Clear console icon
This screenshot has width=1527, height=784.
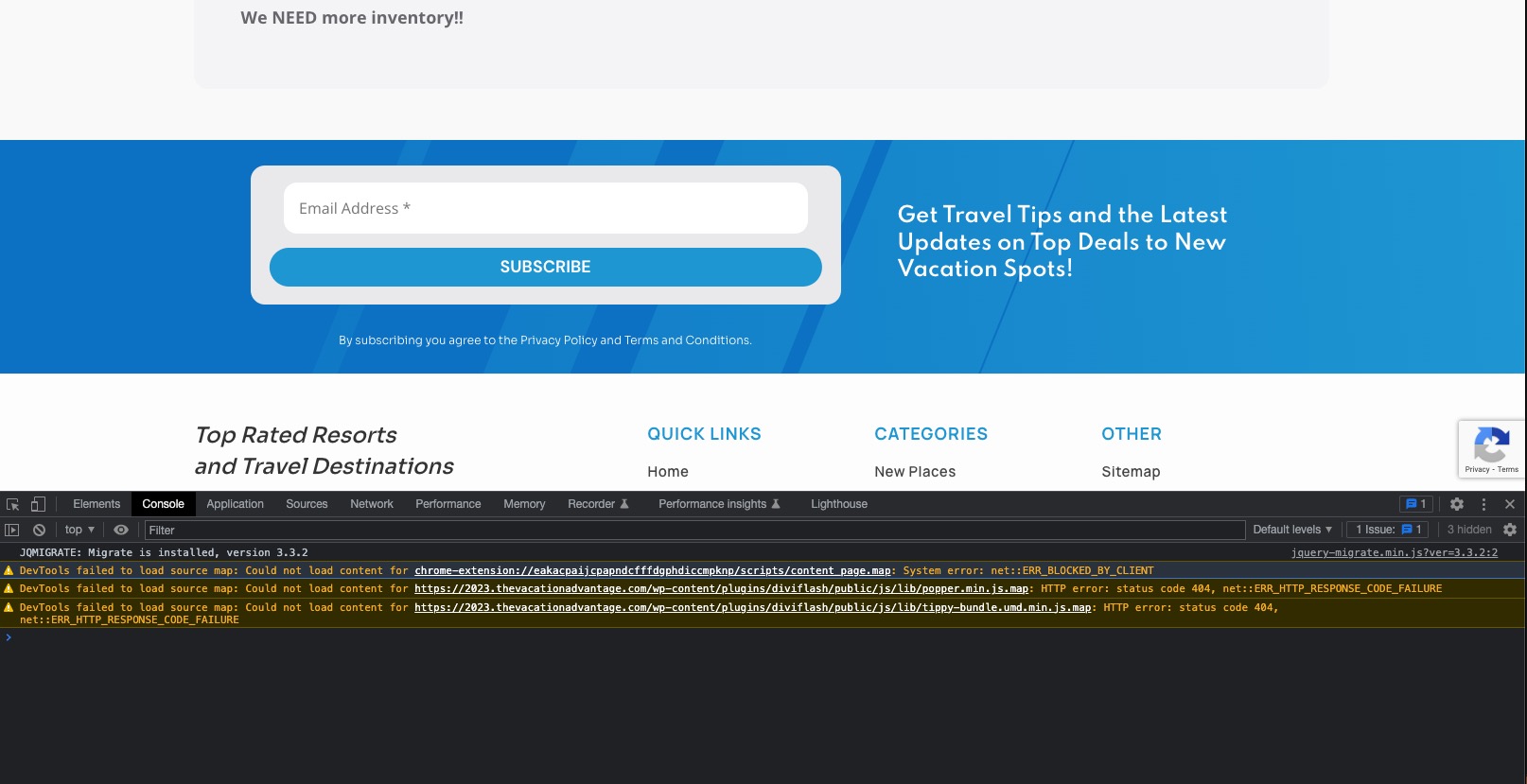pyautogui.click(x=39, y=530)
